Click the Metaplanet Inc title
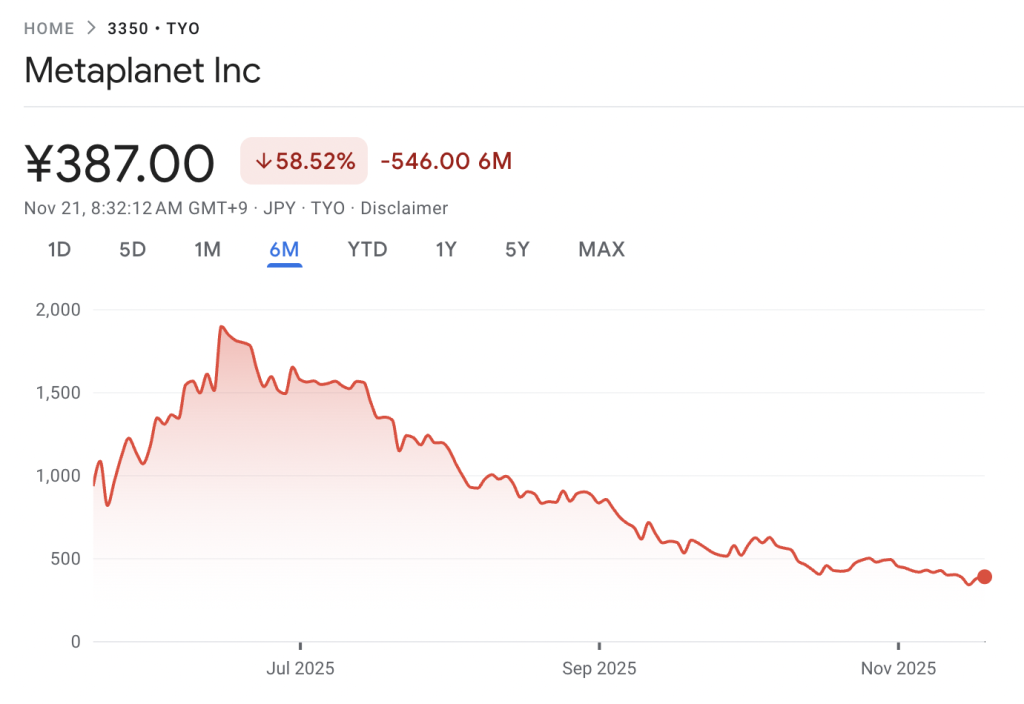 tap(142, 71)
